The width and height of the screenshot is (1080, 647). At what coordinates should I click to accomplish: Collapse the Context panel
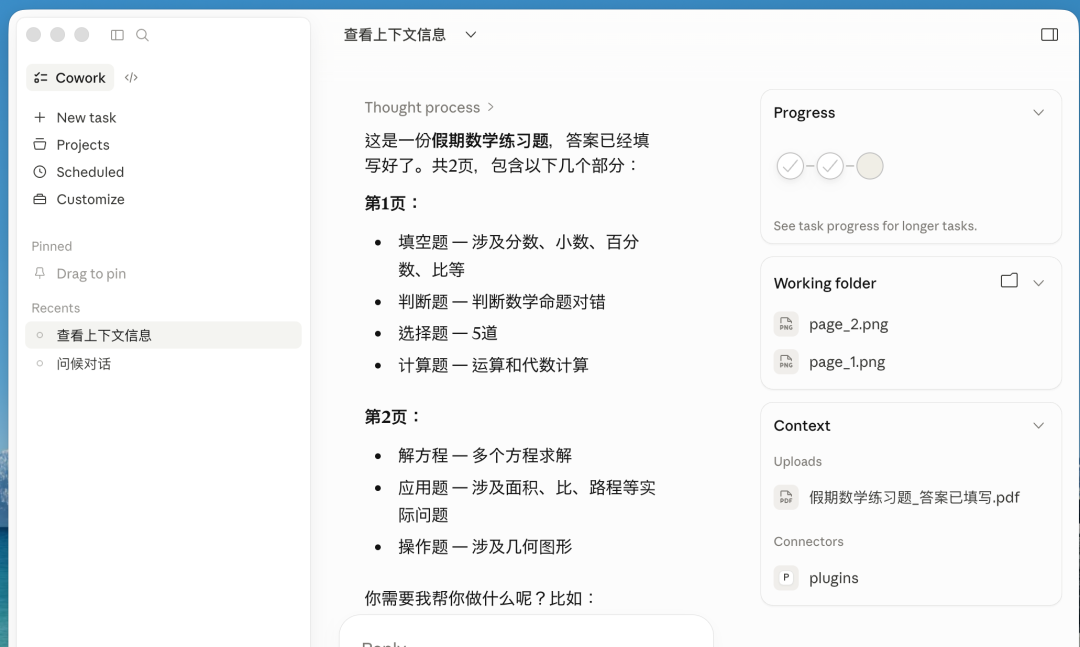1038,426
